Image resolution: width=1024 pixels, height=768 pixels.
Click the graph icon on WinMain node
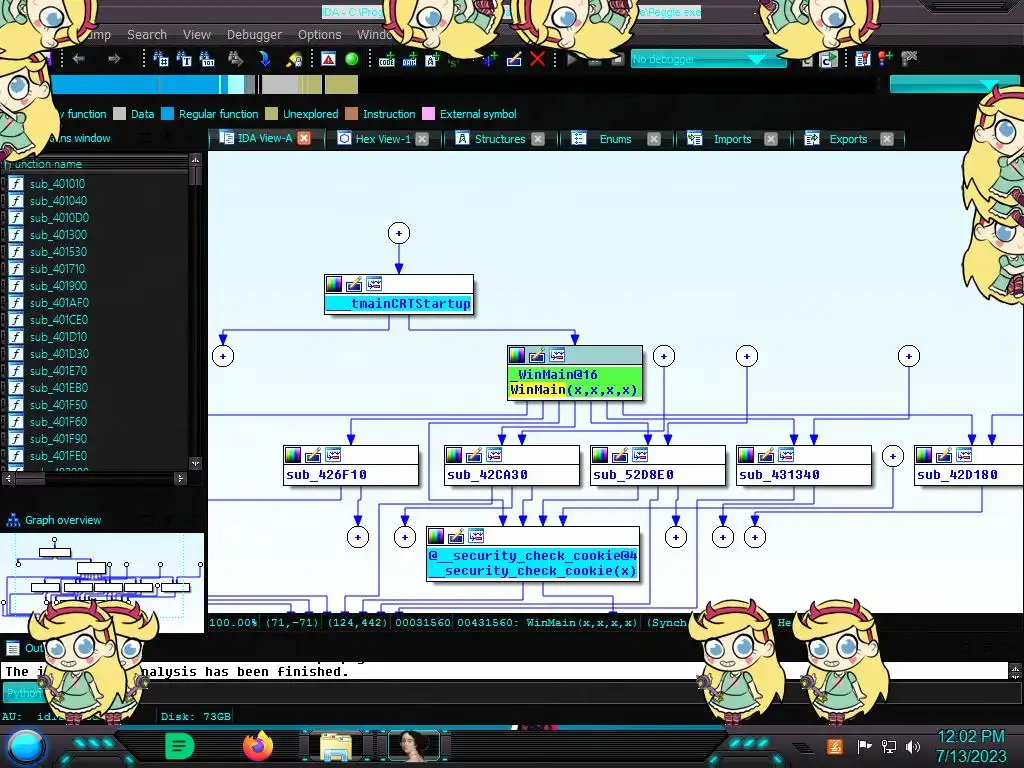point(557,355)
